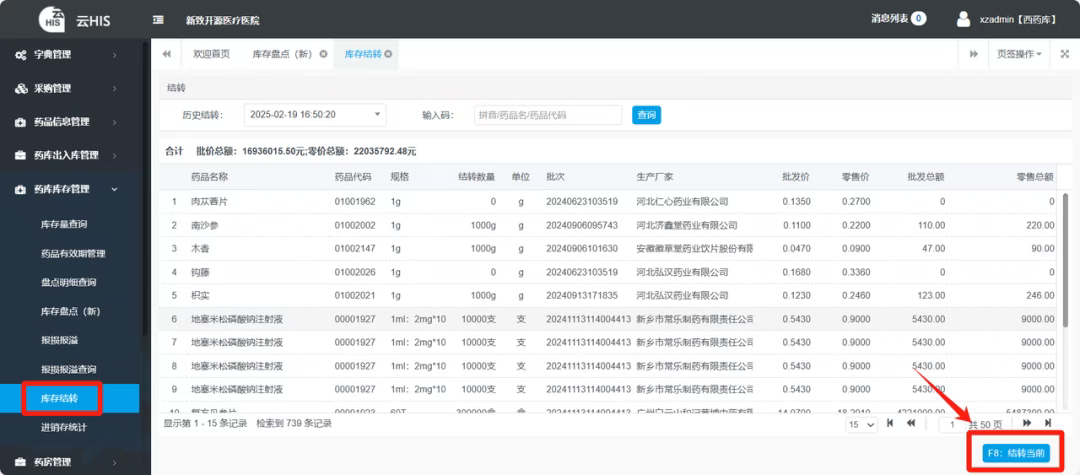1080x475 pixels.
Task: Click manufacturer 河北仁心药业有限公司
Action: pyautogui.click(x=683, y=202)
